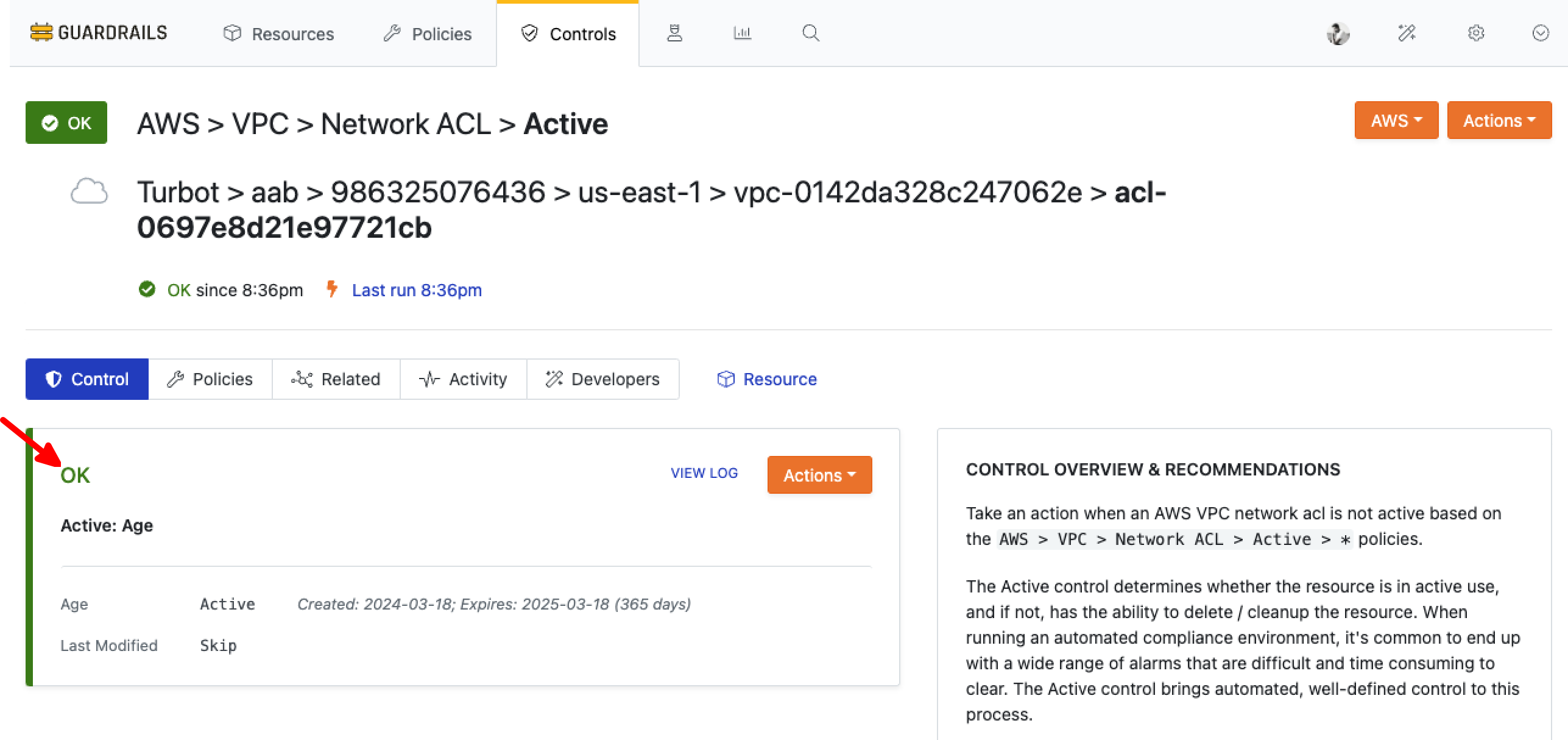
Task: Click the search magnifier icon
Action: [x=811, y=33]
